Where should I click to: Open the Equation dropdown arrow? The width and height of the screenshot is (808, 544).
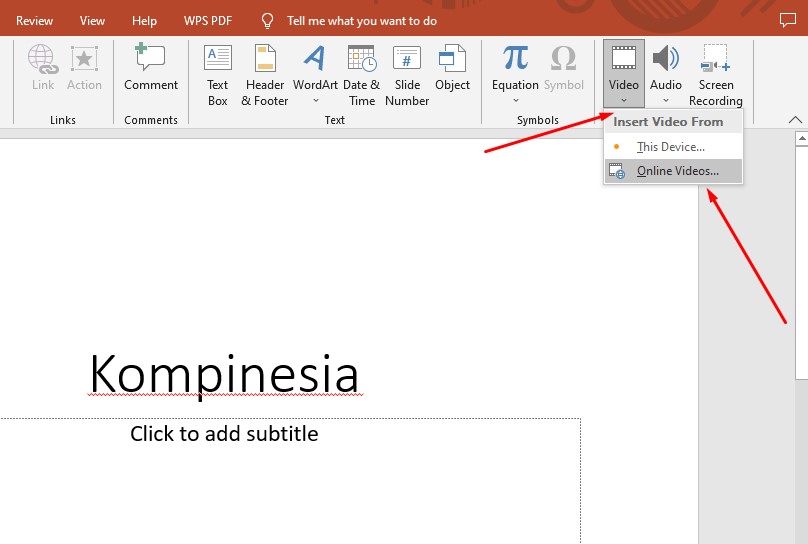pos(515,100)
